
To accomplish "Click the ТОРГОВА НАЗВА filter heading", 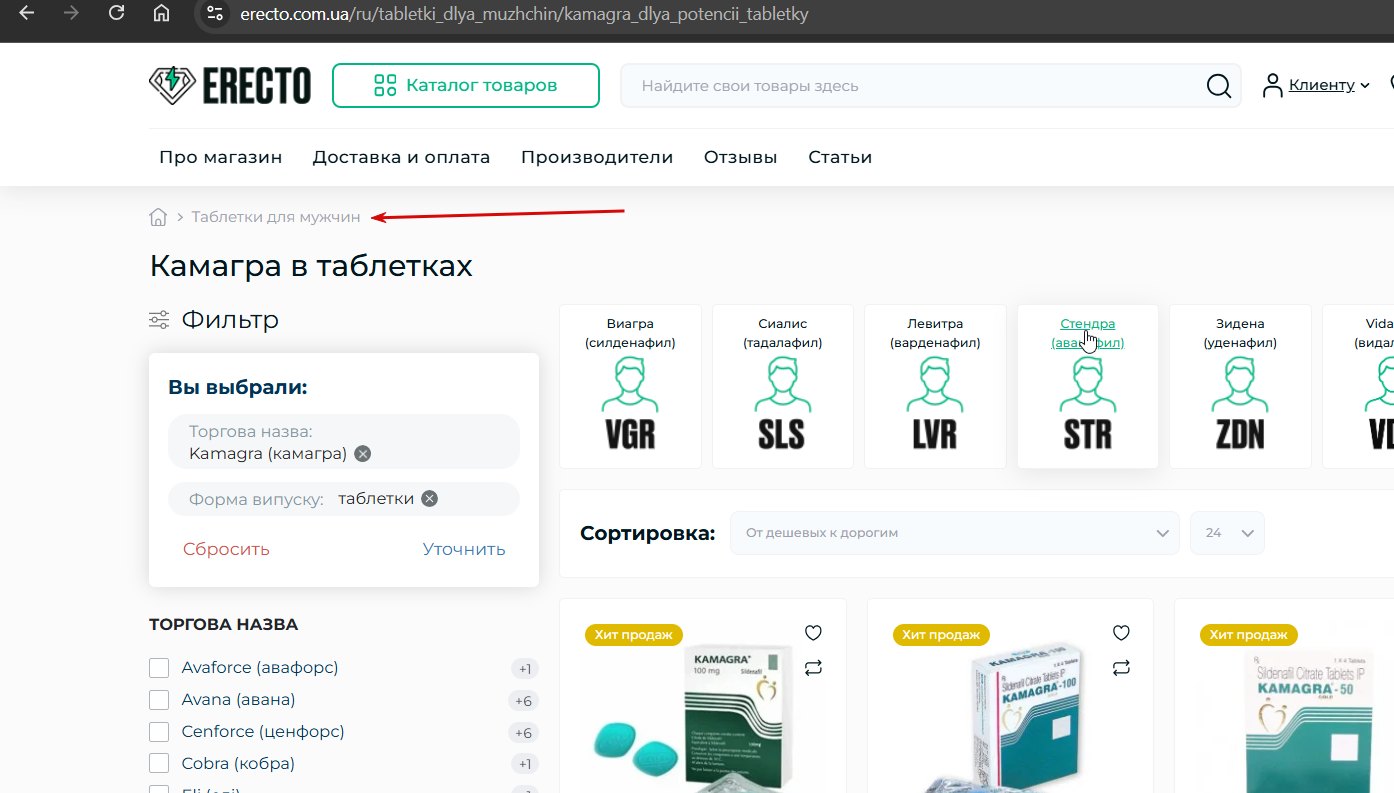I will pos(224,625).
